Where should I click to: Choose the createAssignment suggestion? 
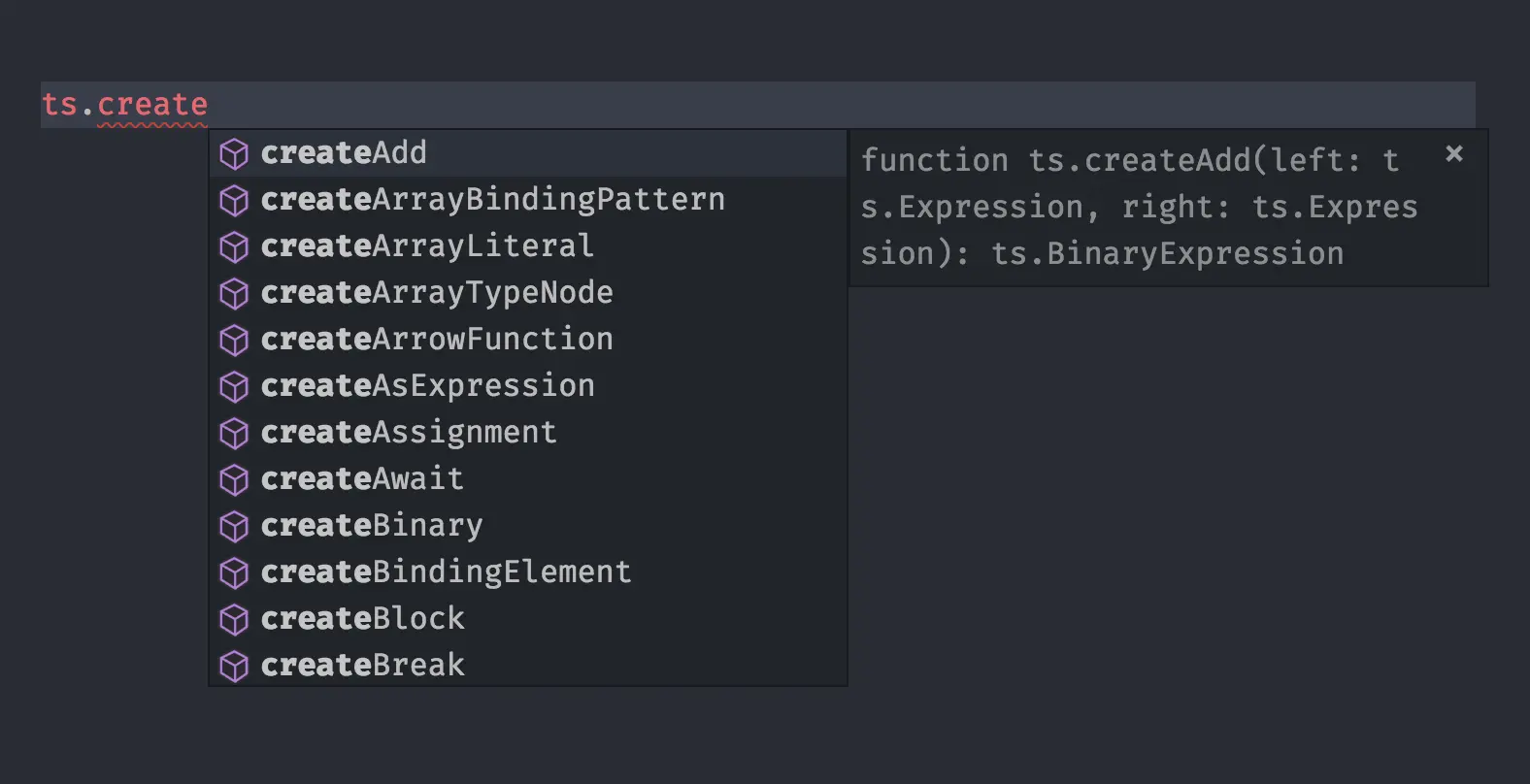coord(409,433)
